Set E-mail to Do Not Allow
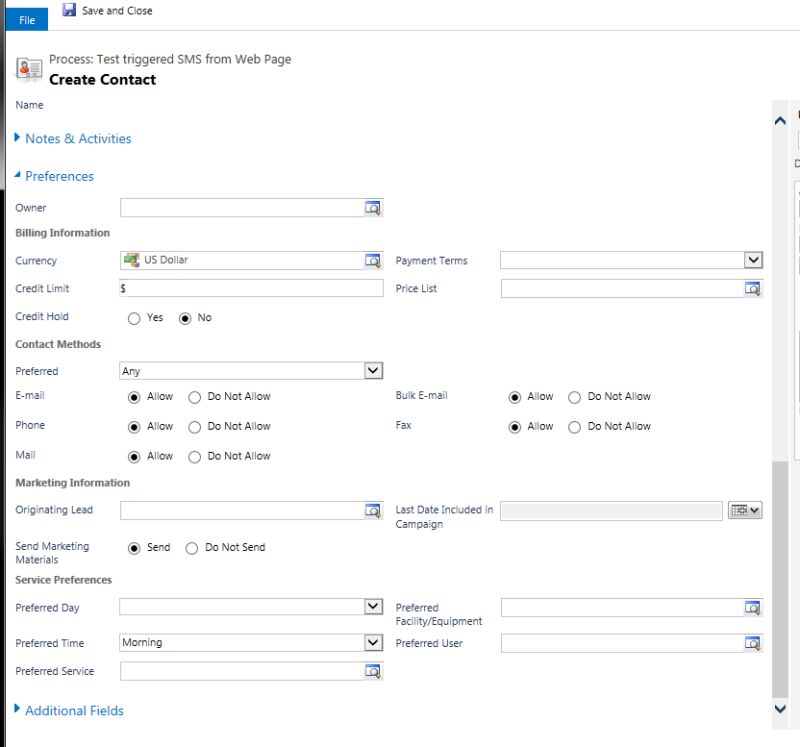 (x=195, y=397)
